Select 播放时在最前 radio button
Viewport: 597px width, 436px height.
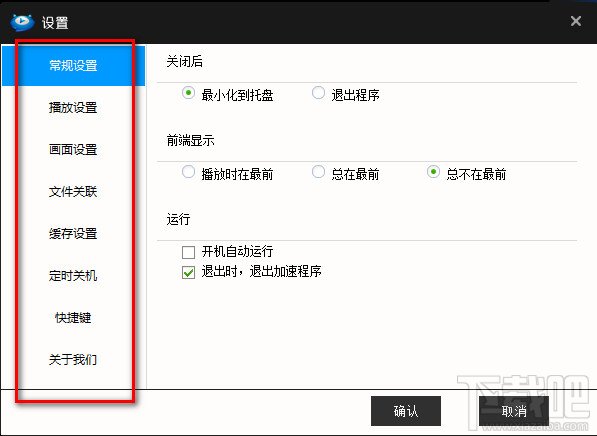(188, 172)
